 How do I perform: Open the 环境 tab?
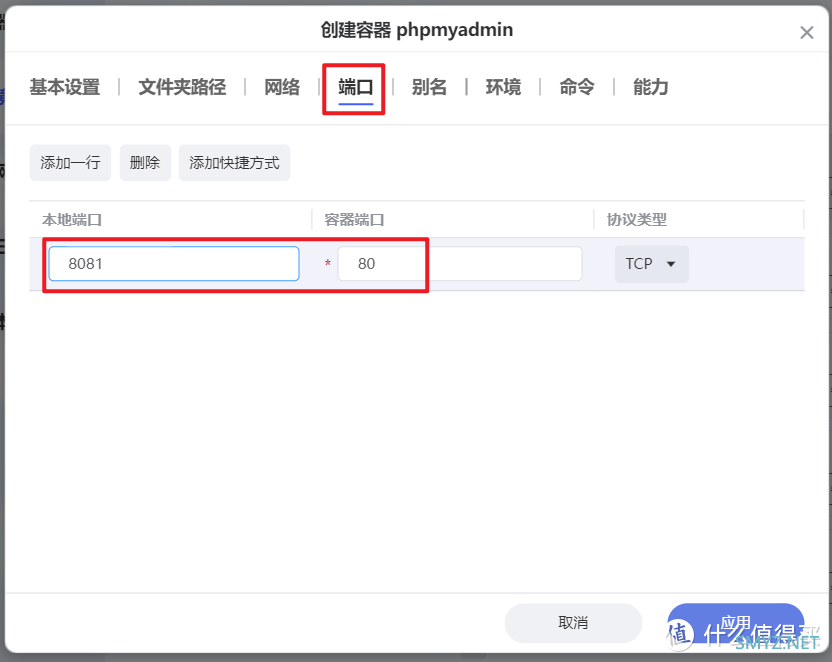coord(503,87)
